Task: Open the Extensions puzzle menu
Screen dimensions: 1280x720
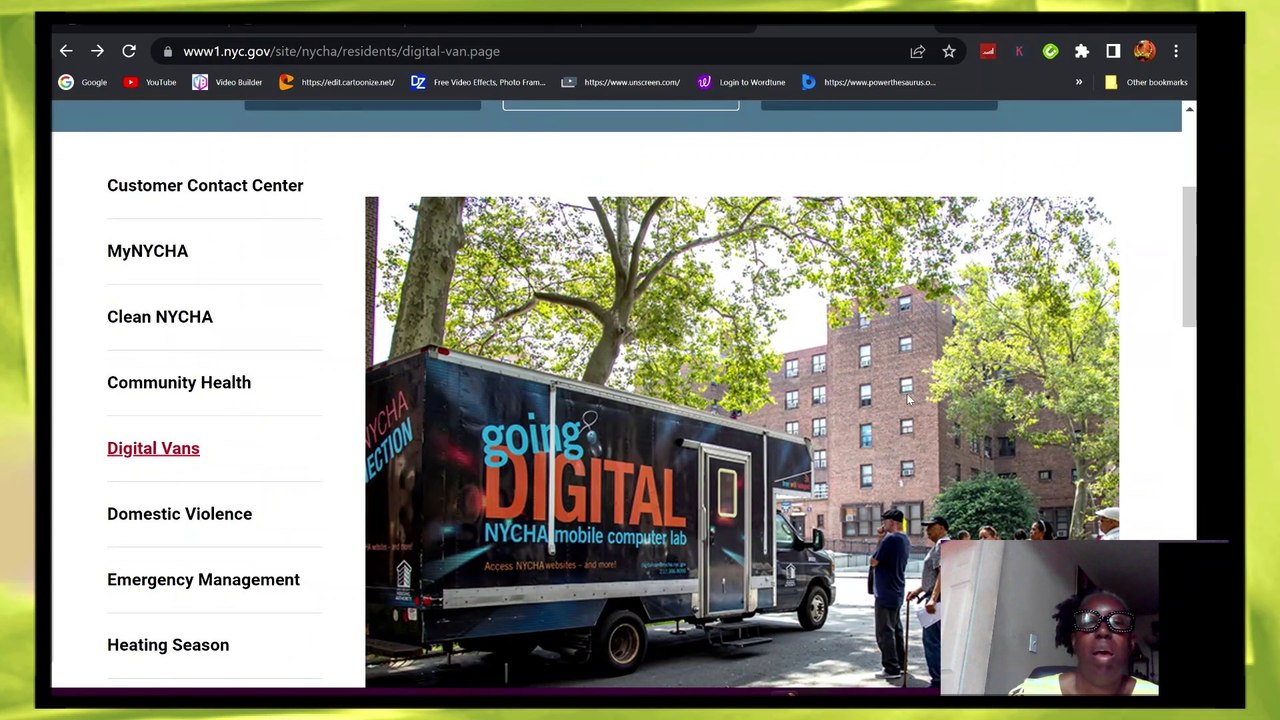Action: 1081,51
